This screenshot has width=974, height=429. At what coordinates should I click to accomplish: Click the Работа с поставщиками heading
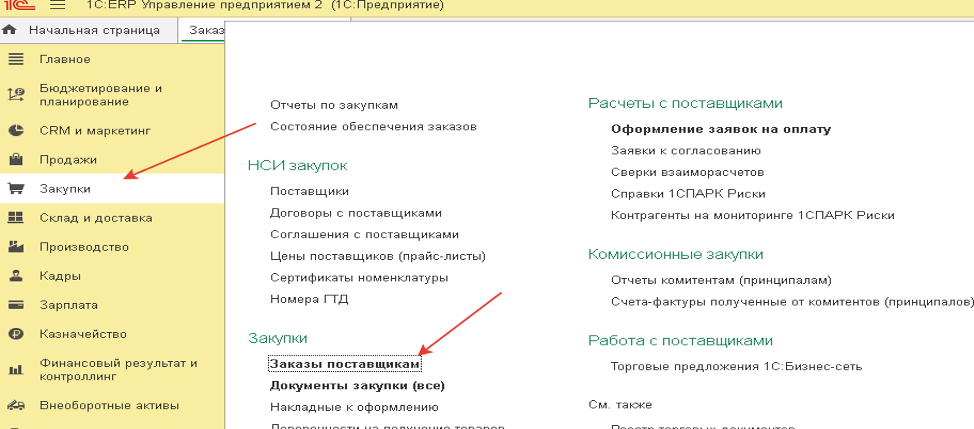[680, 340]
